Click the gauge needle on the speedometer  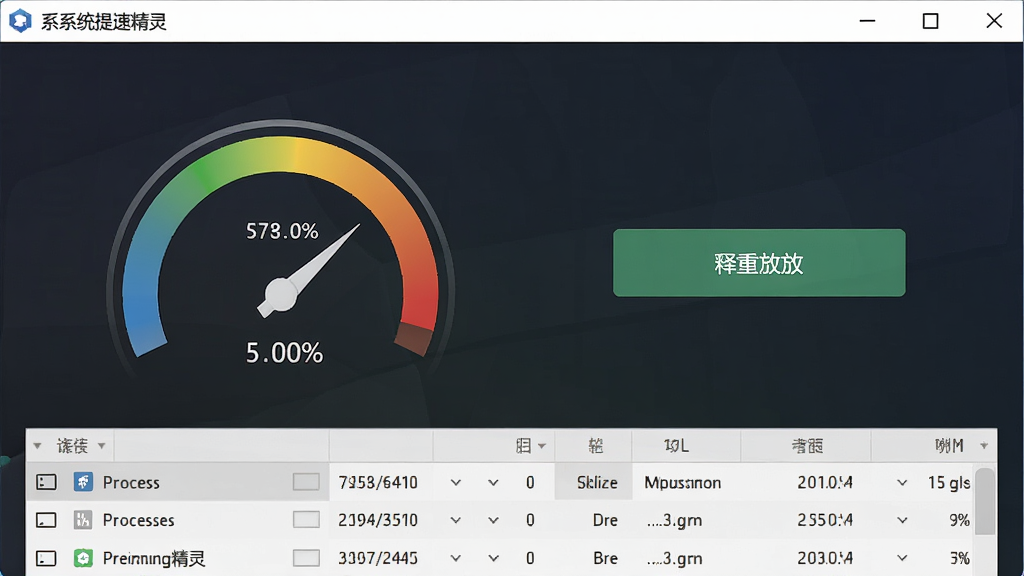point(308,272)
